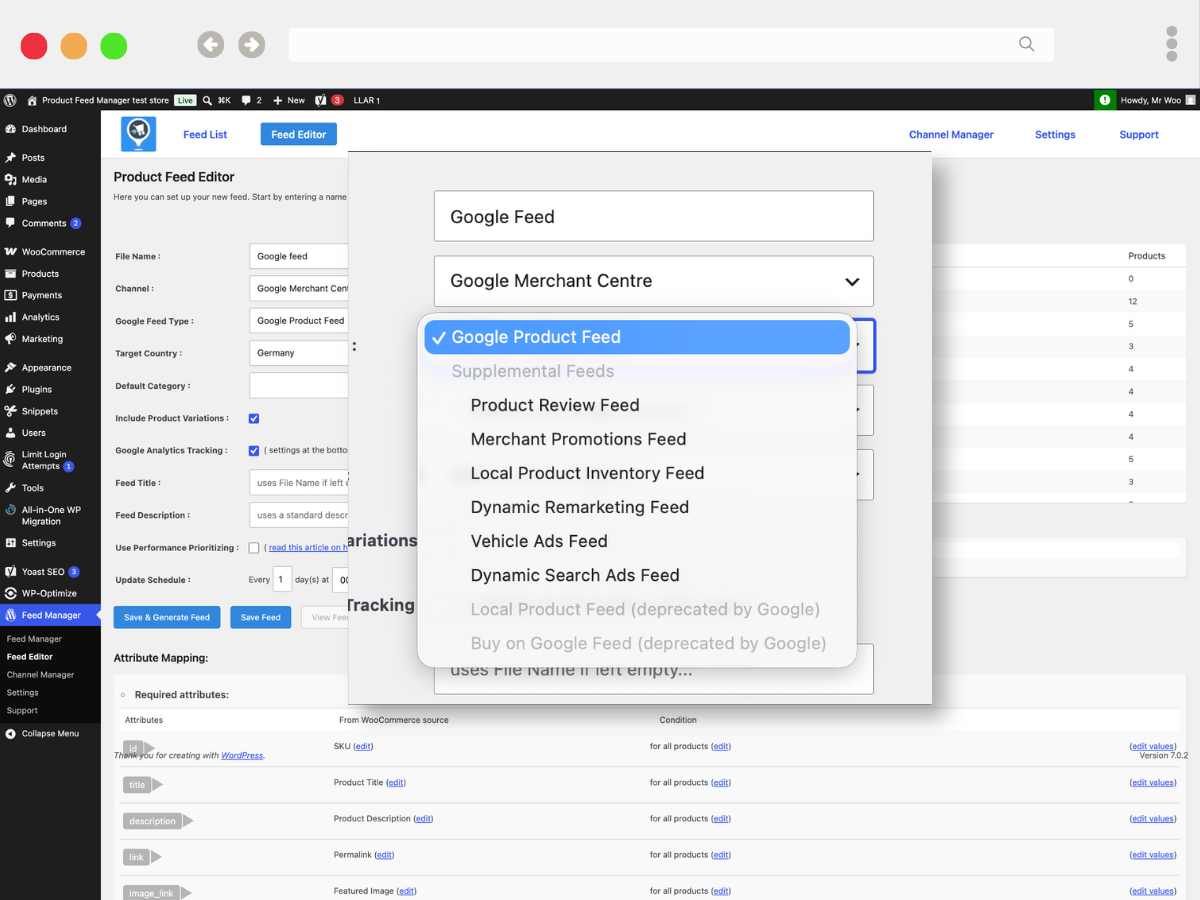
Task: Go back with the browser back arrow
Action: [210, 44]
